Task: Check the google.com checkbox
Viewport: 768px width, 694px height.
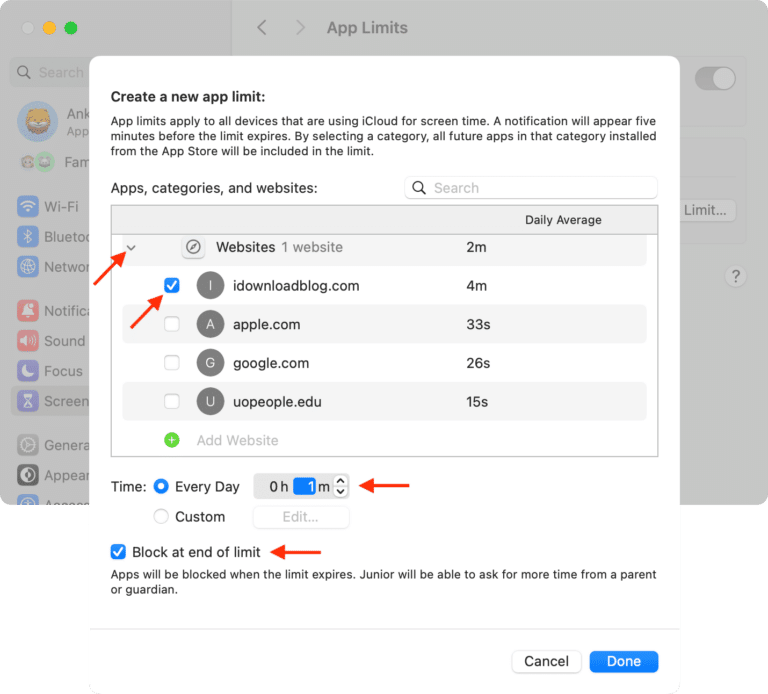Action: click(171, 362)
